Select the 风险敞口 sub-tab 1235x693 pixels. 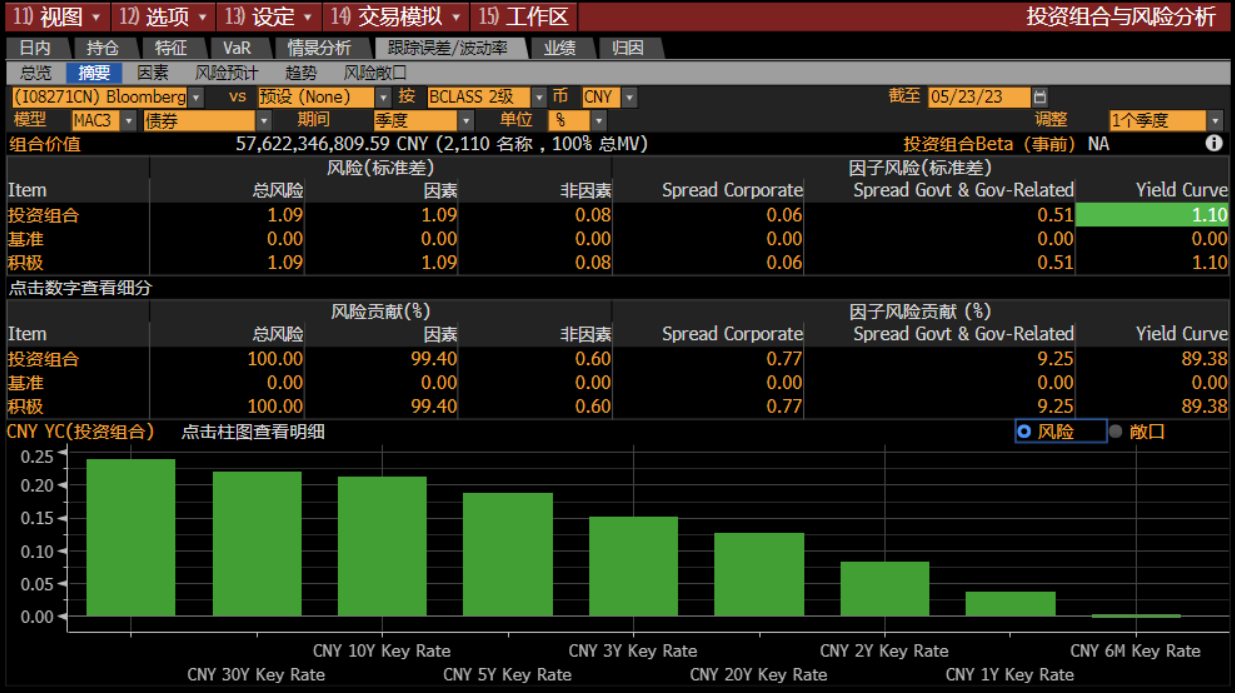(375, 73)
